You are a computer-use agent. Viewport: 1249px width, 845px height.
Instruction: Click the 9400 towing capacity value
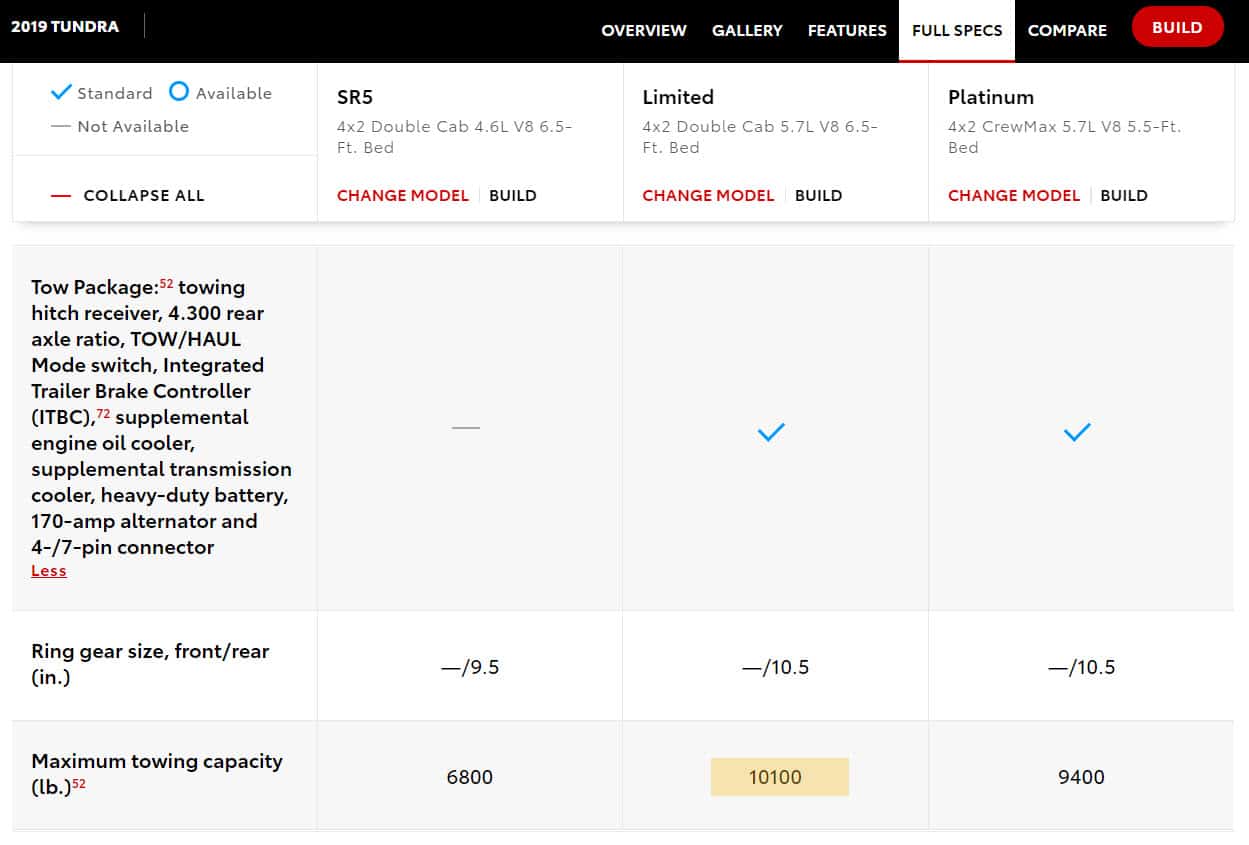coord(1081,777)
